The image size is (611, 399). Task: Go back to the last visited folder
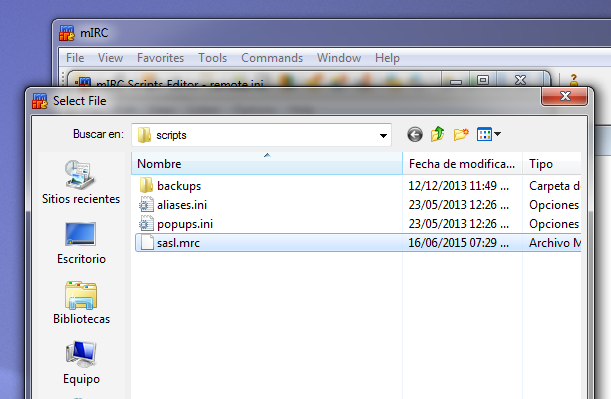point(415,135)
